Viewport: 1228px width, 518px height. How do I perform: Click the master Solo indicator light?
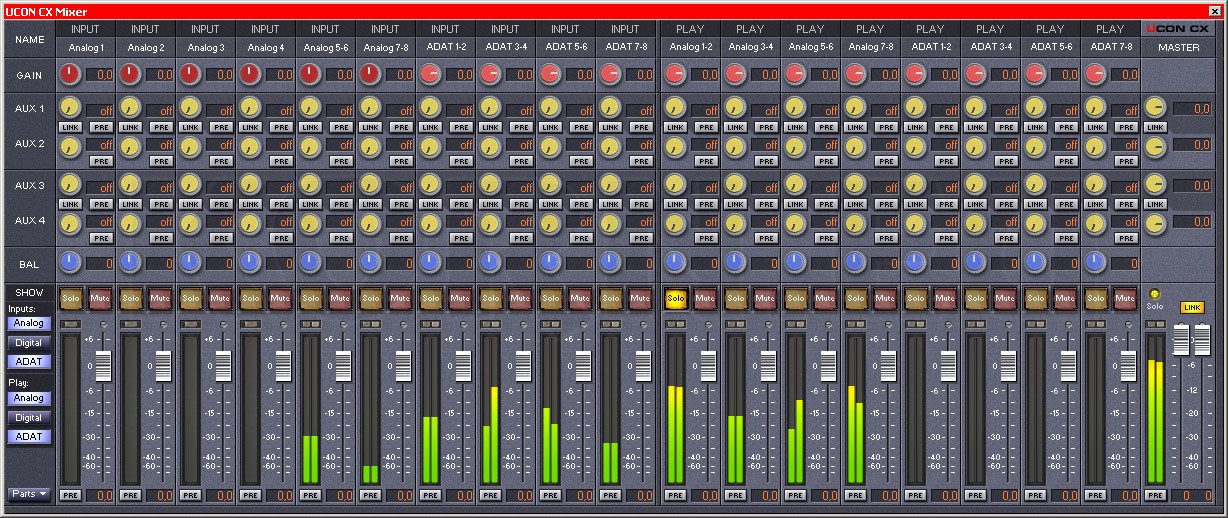click(1155, 295)
